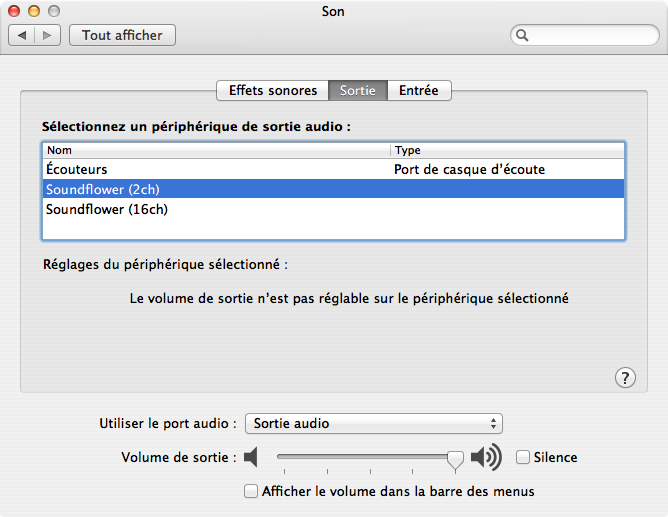Click the yellow minimize window button
Image resolution: width=668 pixels, height=517 pixels.
(34, 11)
